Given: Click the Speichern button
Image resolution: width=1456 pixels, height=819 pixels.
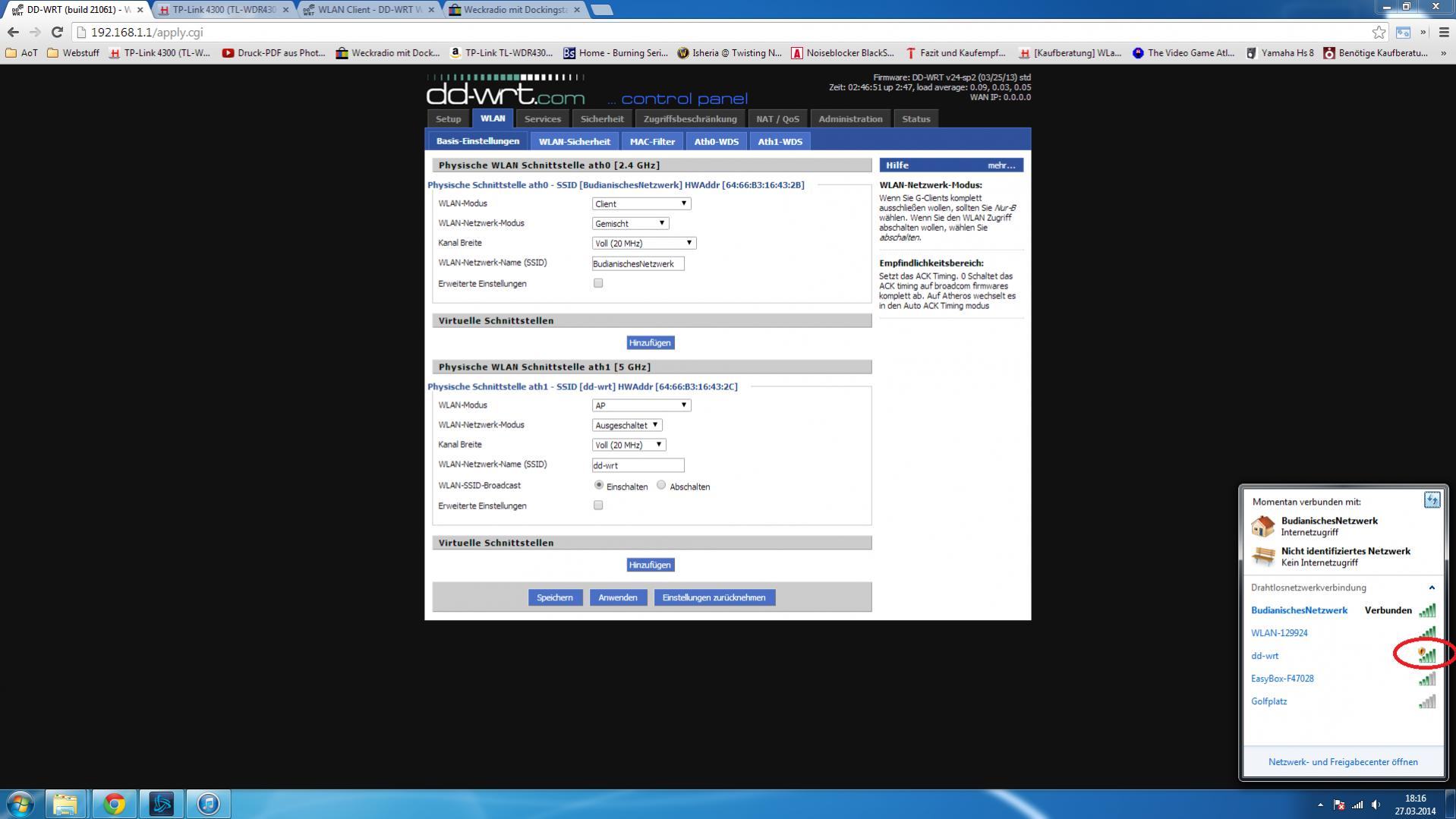Looking at the screenshot, I should click(x=555, y=597).
